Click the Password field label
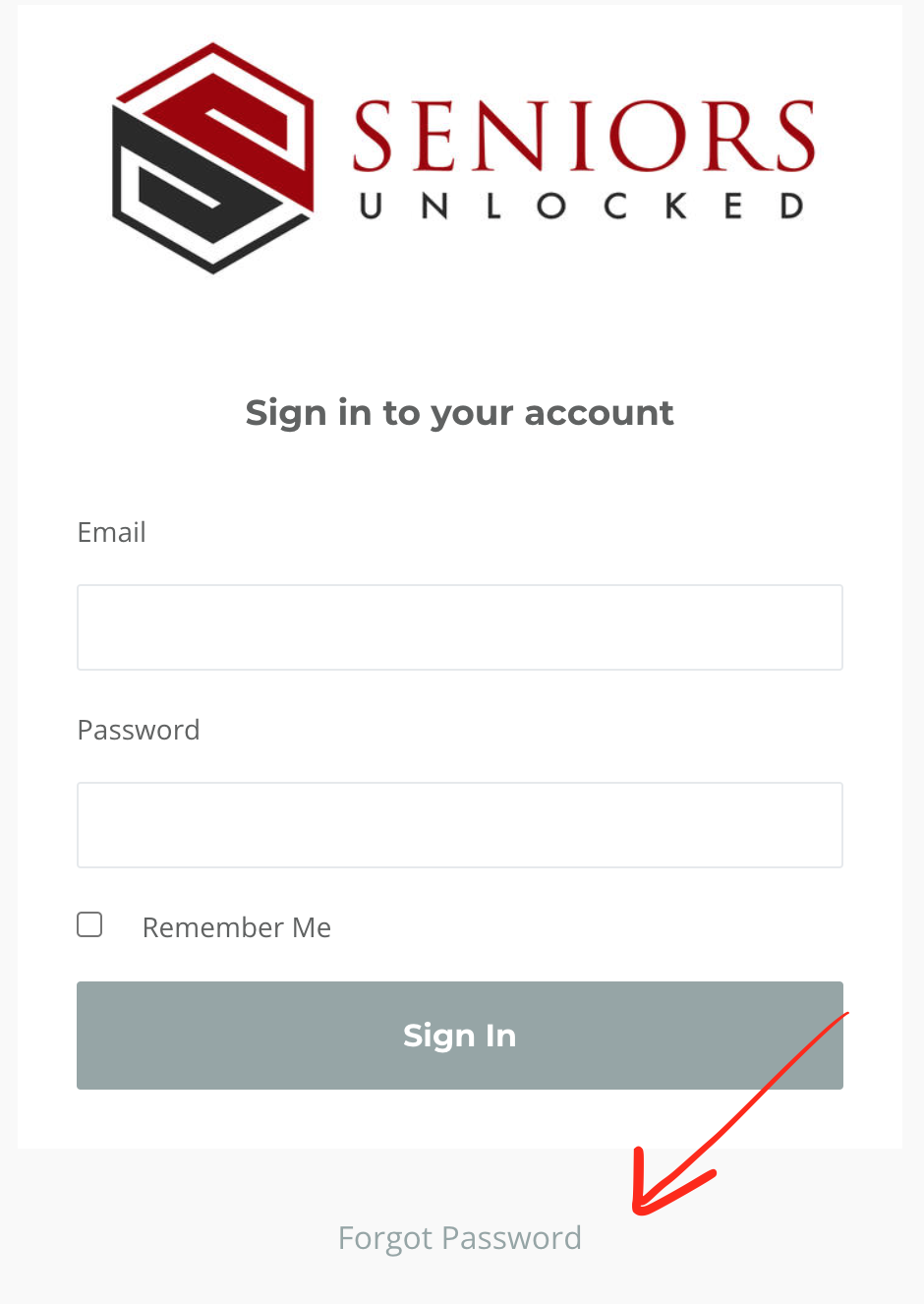Viewport: 924px width, 1304px height. click(x=139, y=730)
